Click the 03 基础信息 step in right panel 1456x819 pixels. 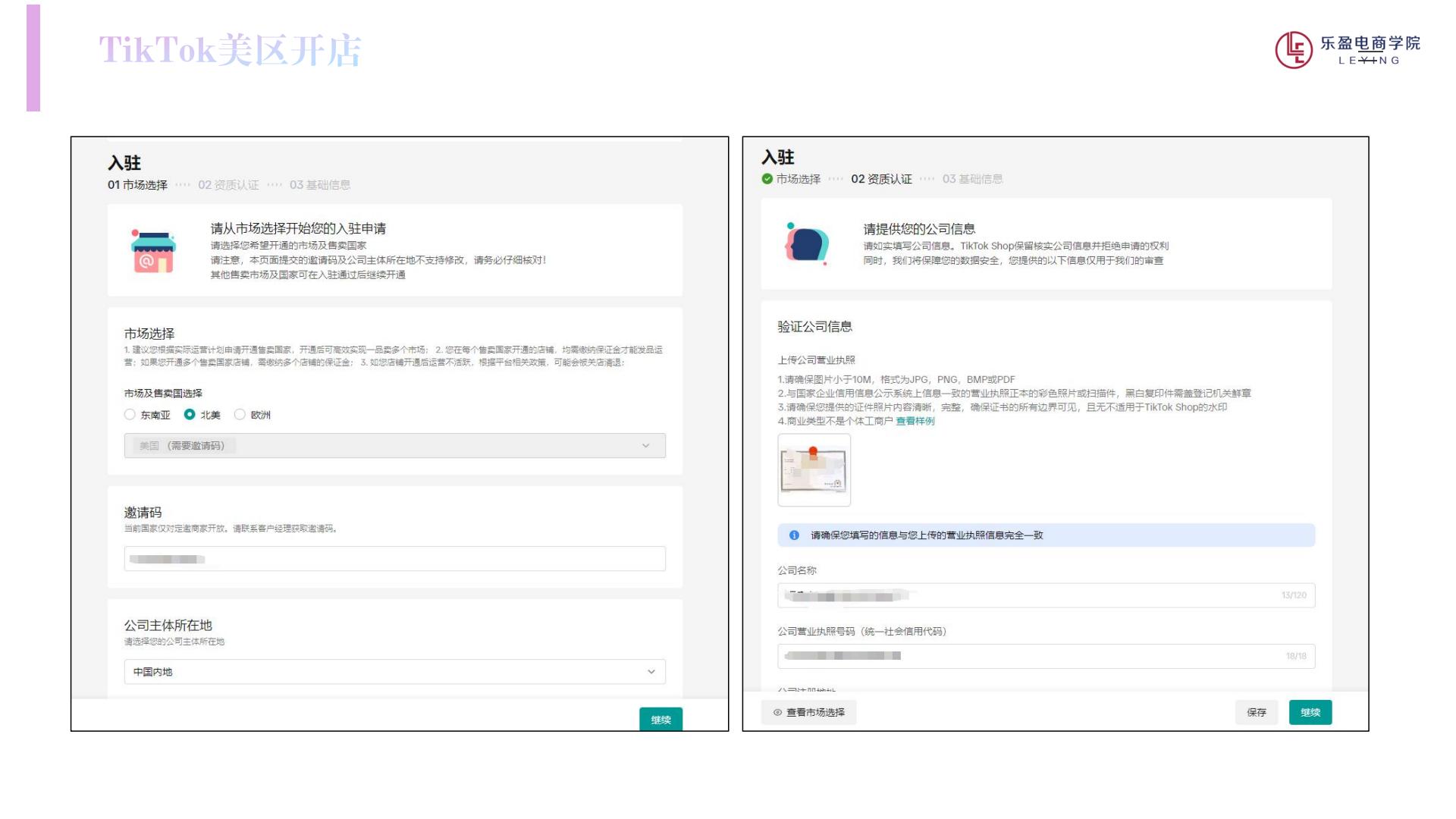(x=972, y=179)
